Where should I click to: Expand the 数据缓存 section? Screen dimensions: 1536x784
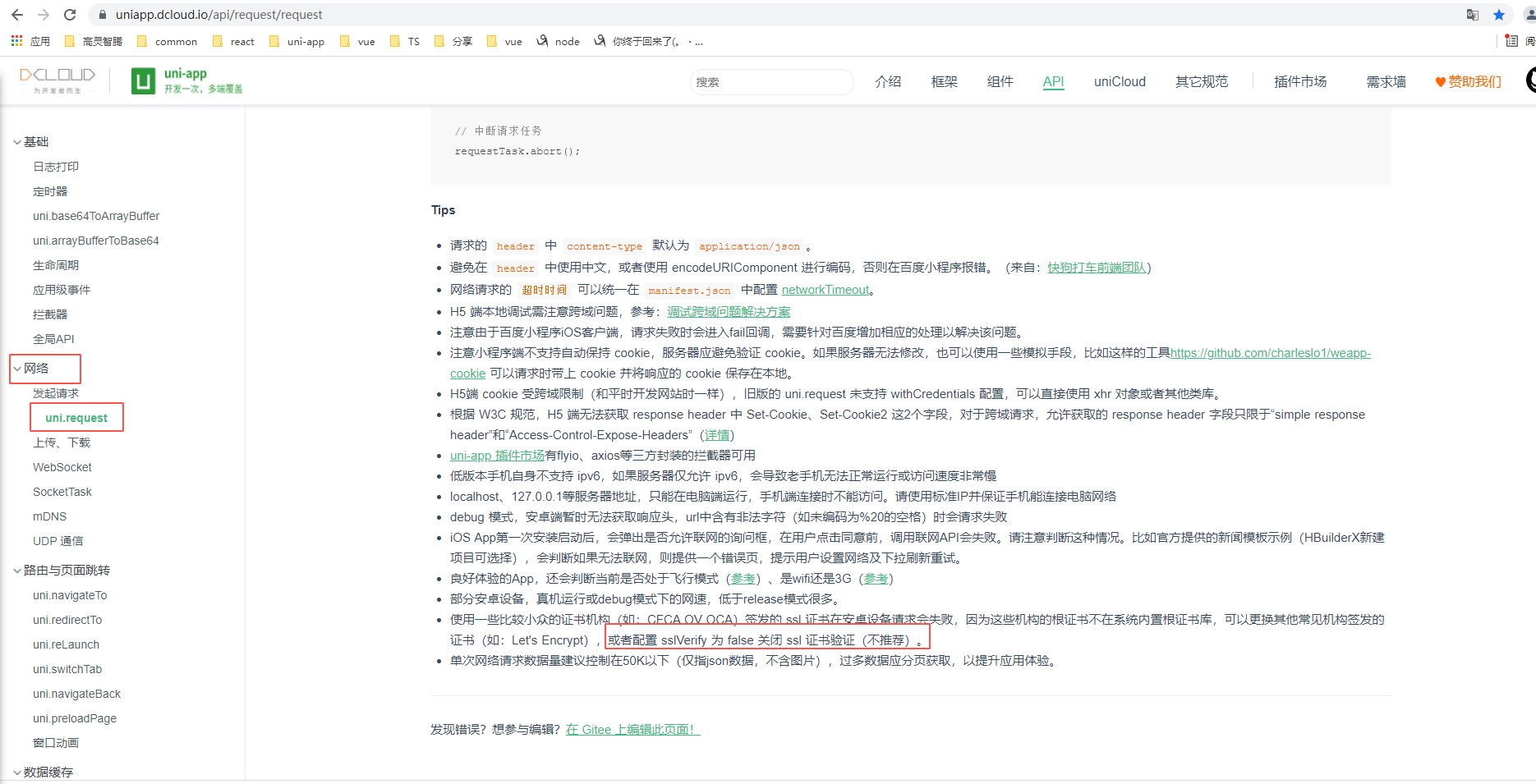(x=17, y=773)
